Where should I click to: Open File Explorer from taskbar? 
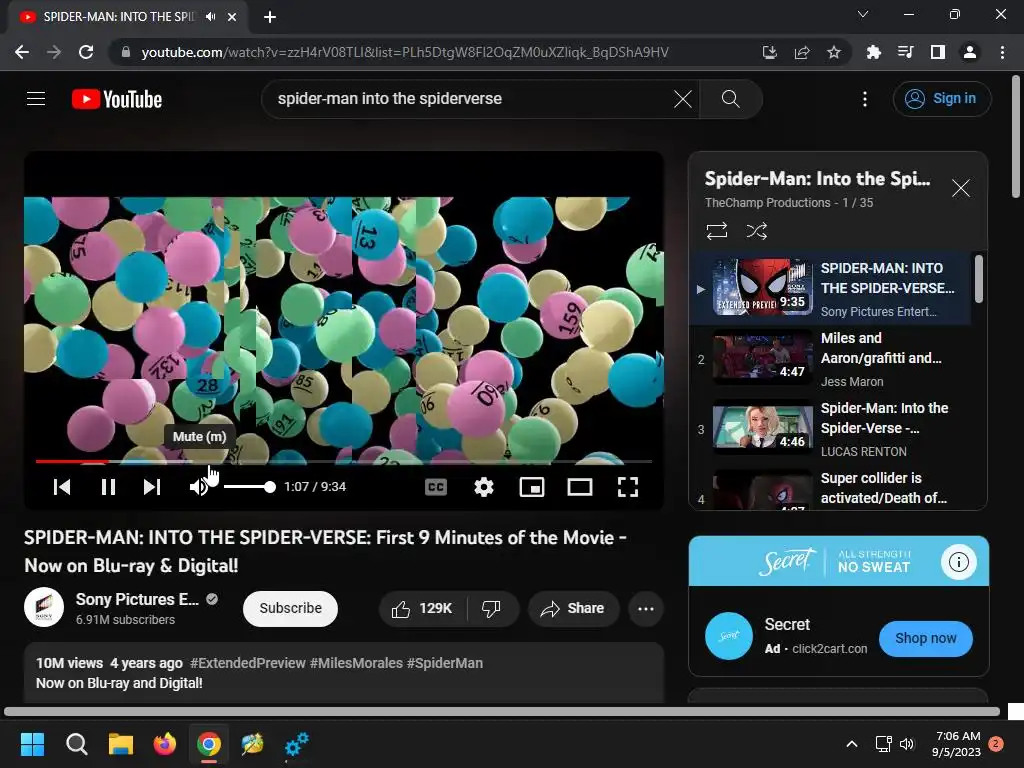(x=121, y=744)
